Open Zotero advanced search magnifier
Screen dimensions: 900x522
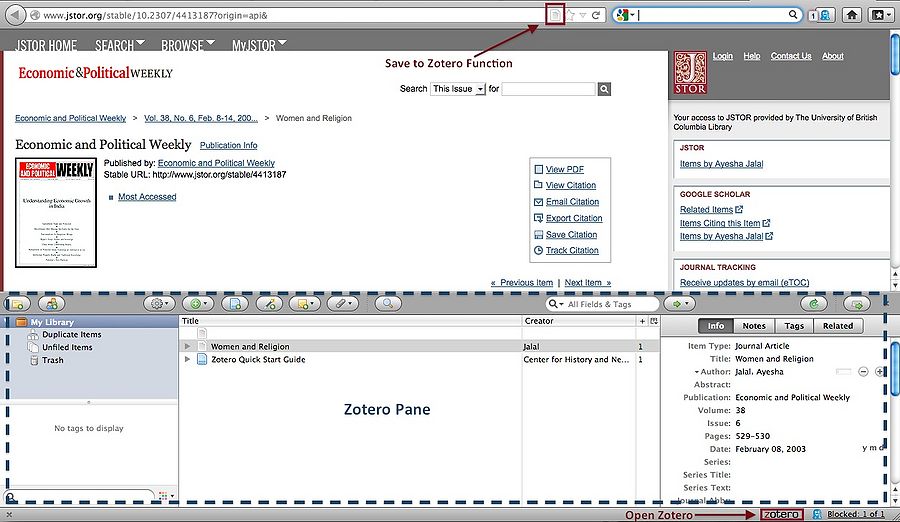pyautogui.click(x=387, y=304)
